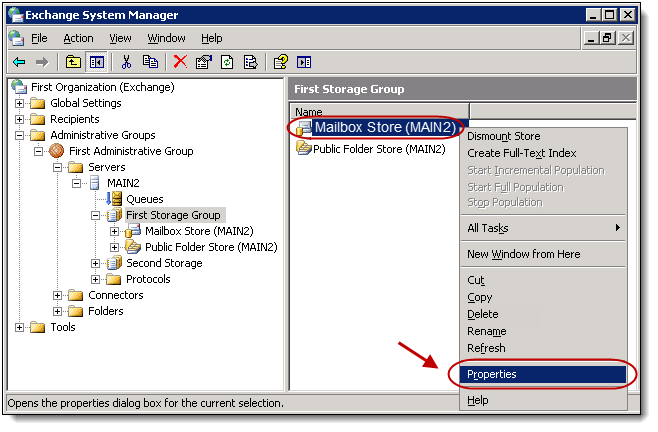
Task: Click the Up one level folder icon
Action: click(x=73, y=63)
